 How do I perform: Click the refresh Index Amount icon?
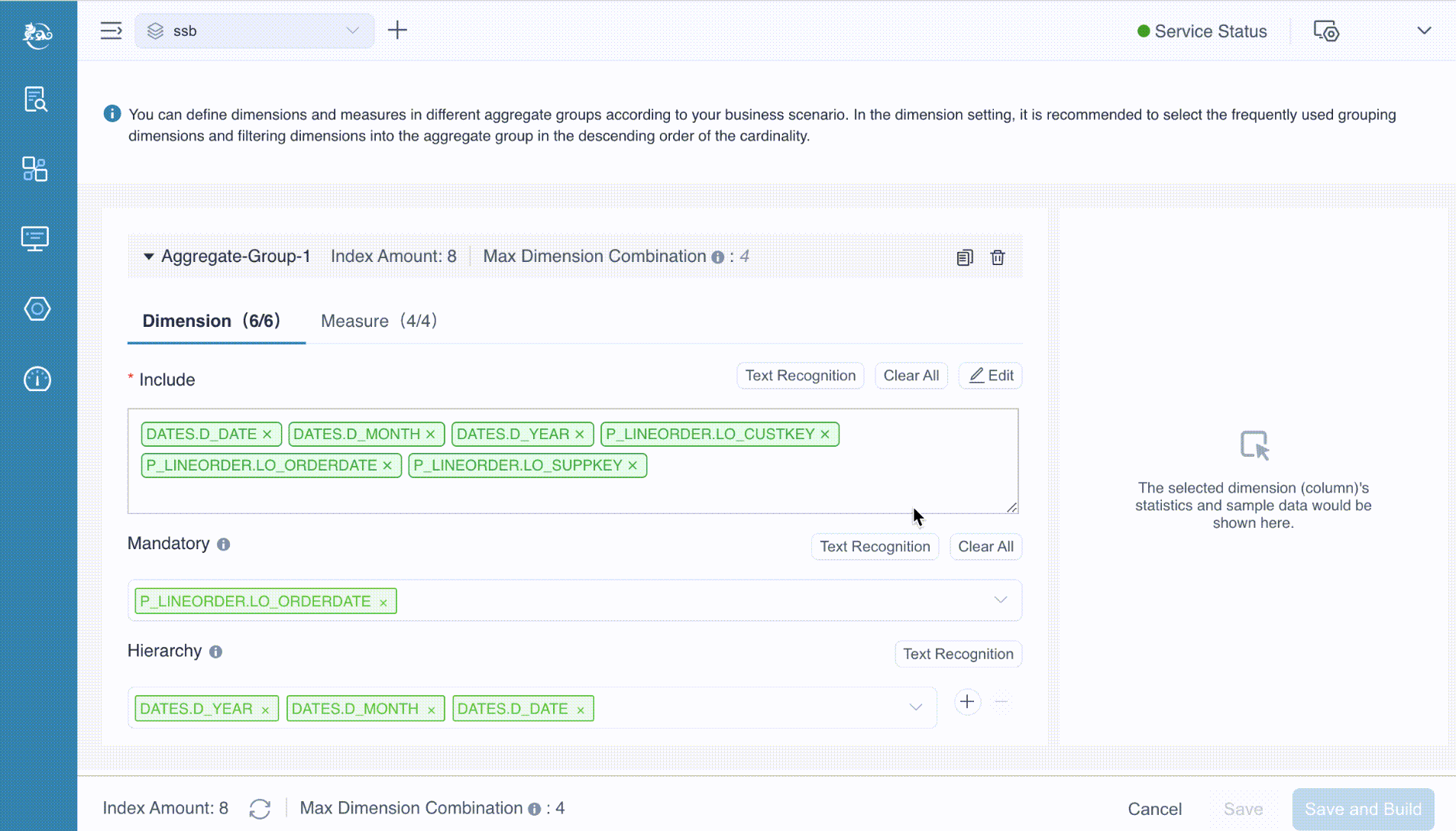[260, 809]
